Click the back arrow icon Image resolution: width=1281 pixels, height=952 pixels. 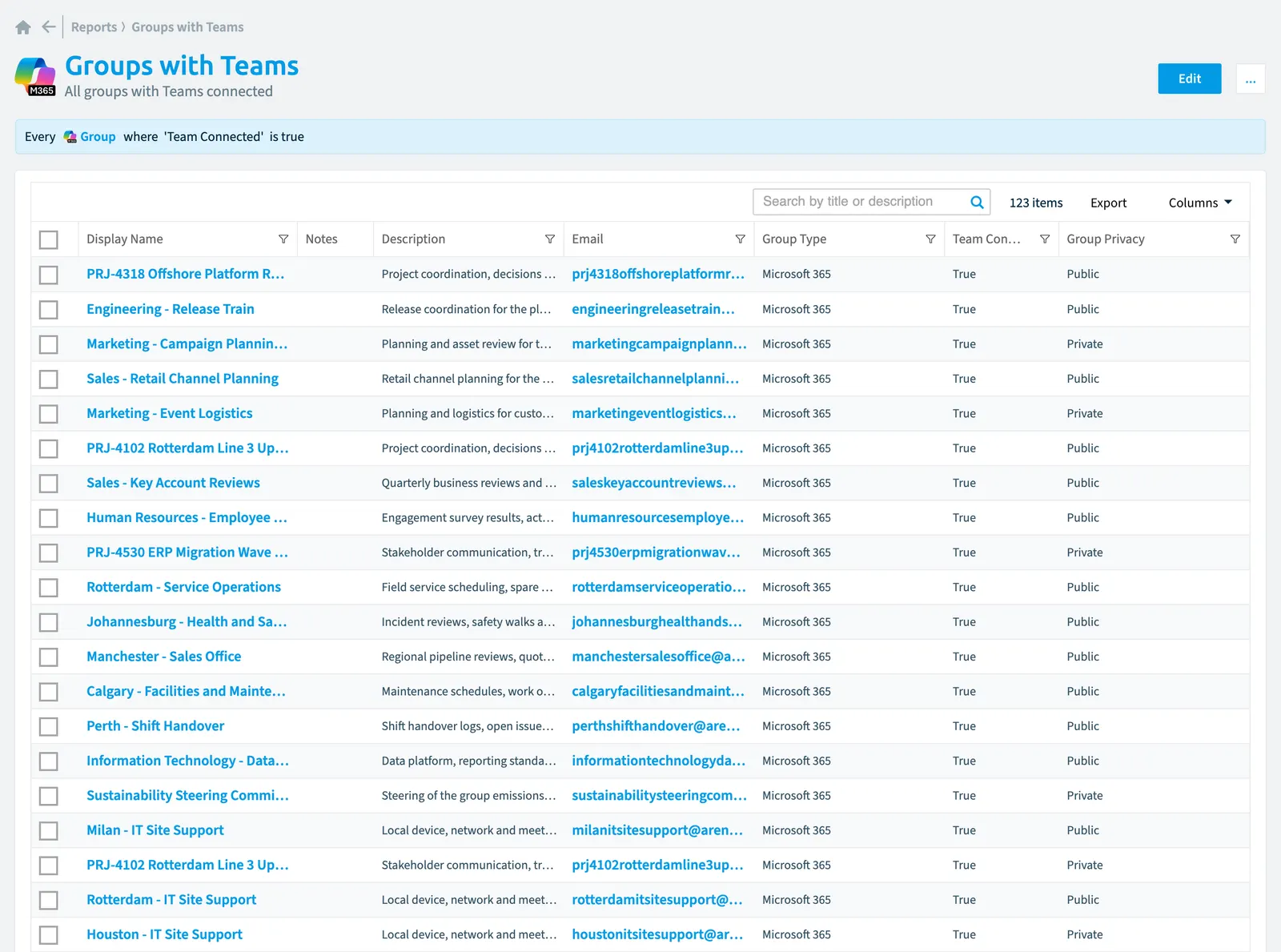click(49, 27)
